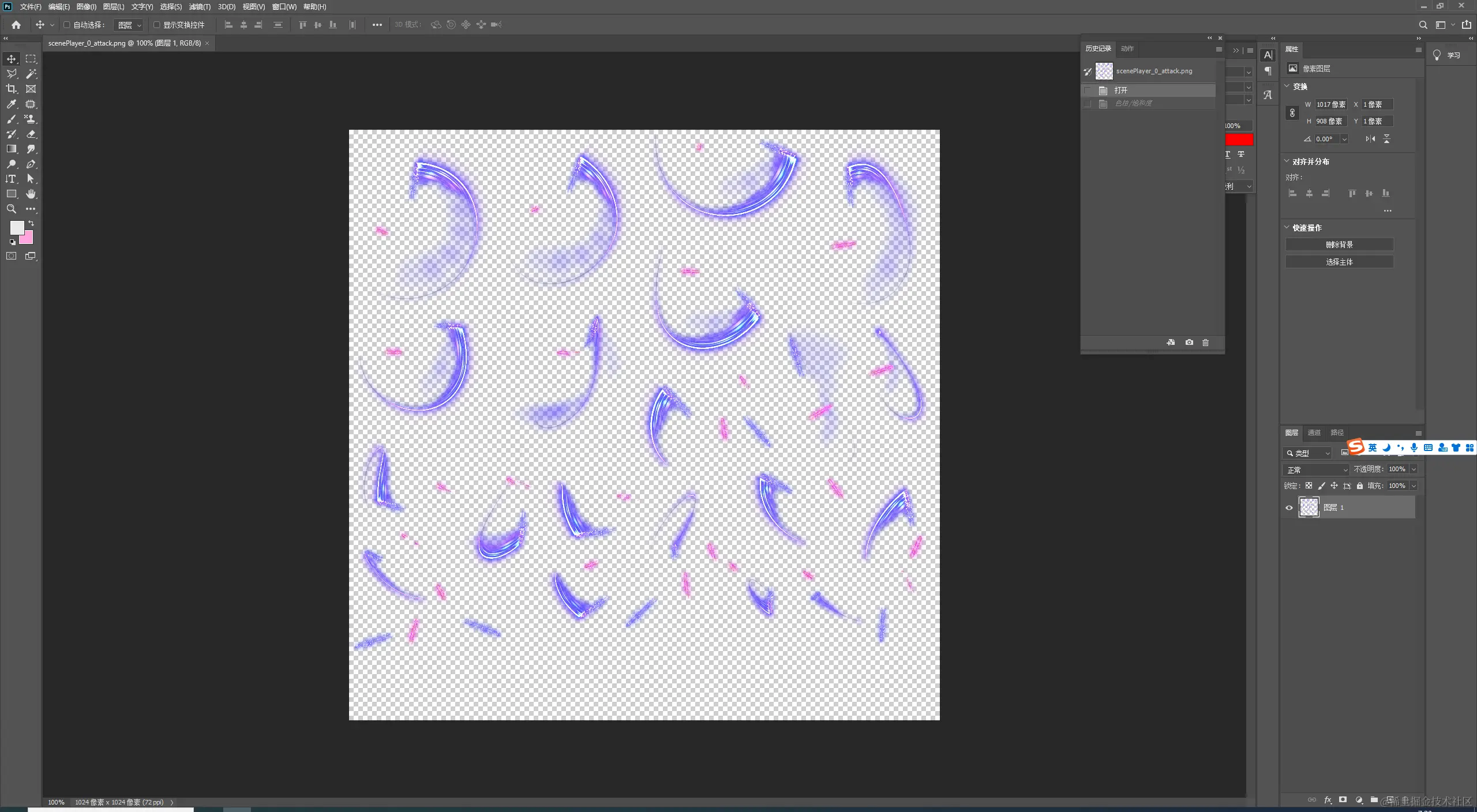Image resolution: width=1477 pixels, height=812 pixels.
Task: Select the Pen tool
Action: 31,164
